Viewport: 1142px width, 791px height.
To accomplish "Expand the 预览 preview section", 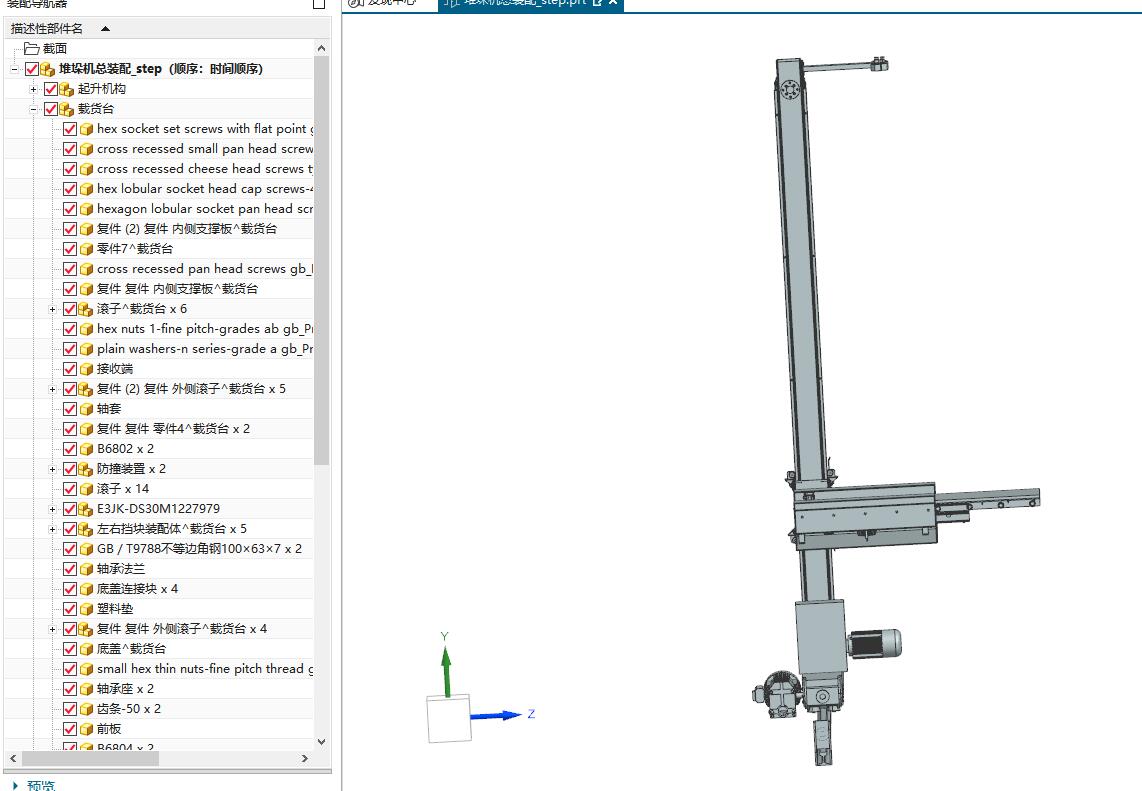I will pyautogui.click(x=15, y=785).
